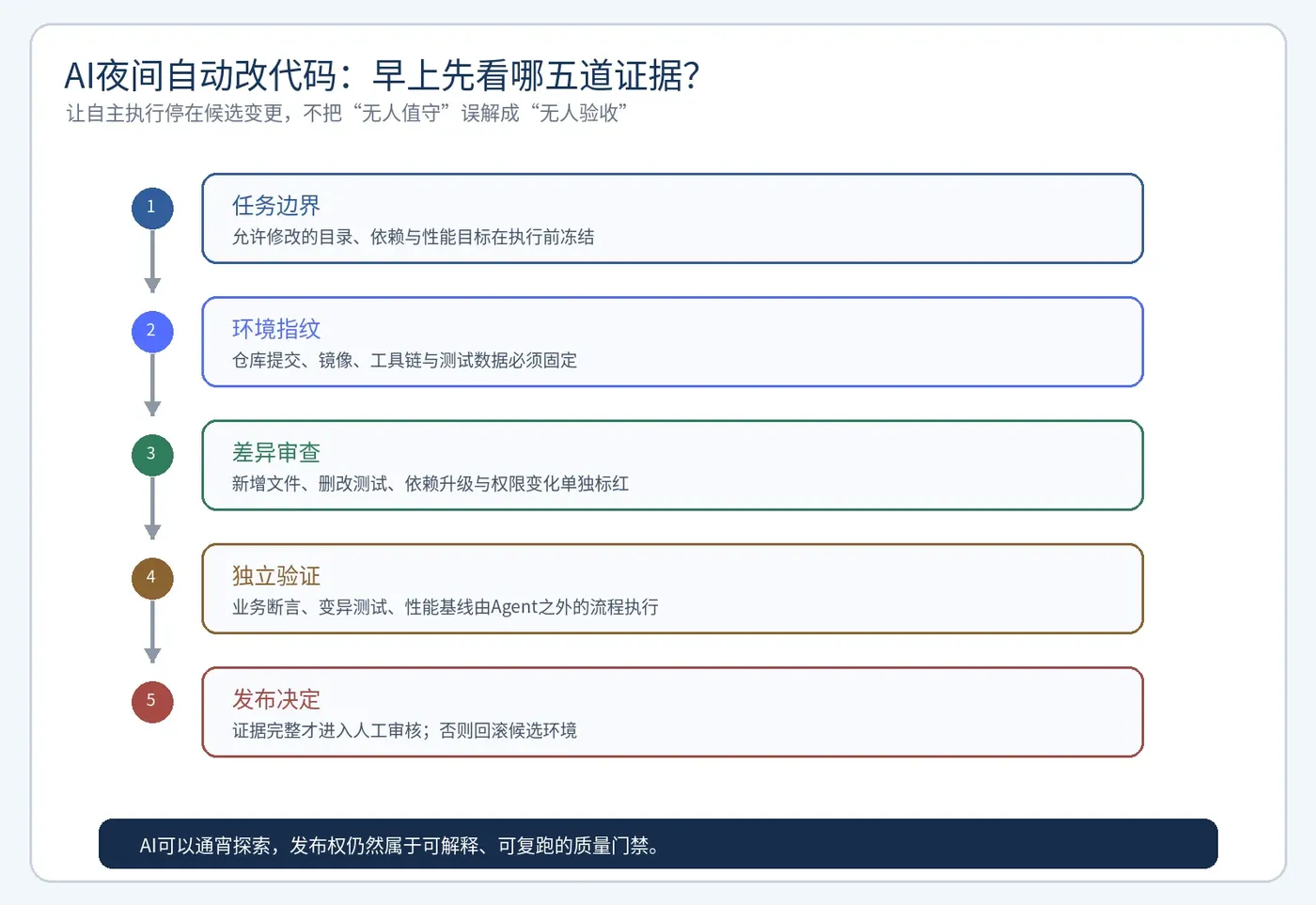This screenshot has height=905, width=1316.
Task: Click the text 允许修改的目录、依赖与性能目标在执行前冻结
Action: (x=414, y=237)
